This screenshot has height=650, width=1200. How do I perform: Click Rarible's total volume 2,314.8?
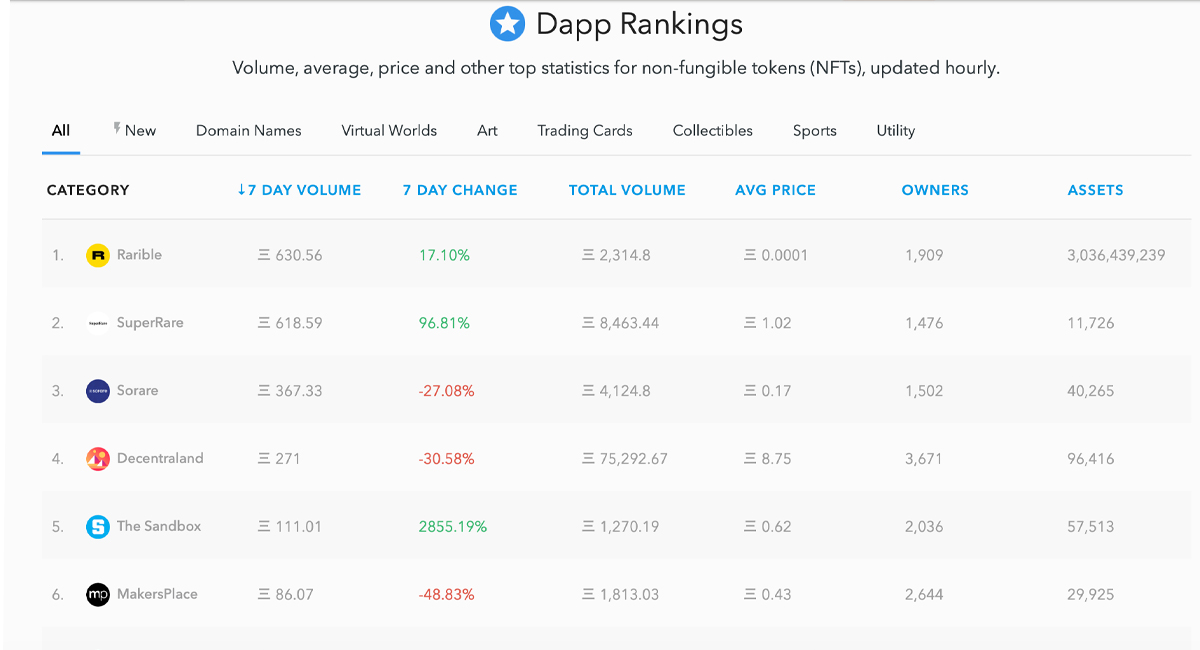pyautogui.click(x=616, y=255)
